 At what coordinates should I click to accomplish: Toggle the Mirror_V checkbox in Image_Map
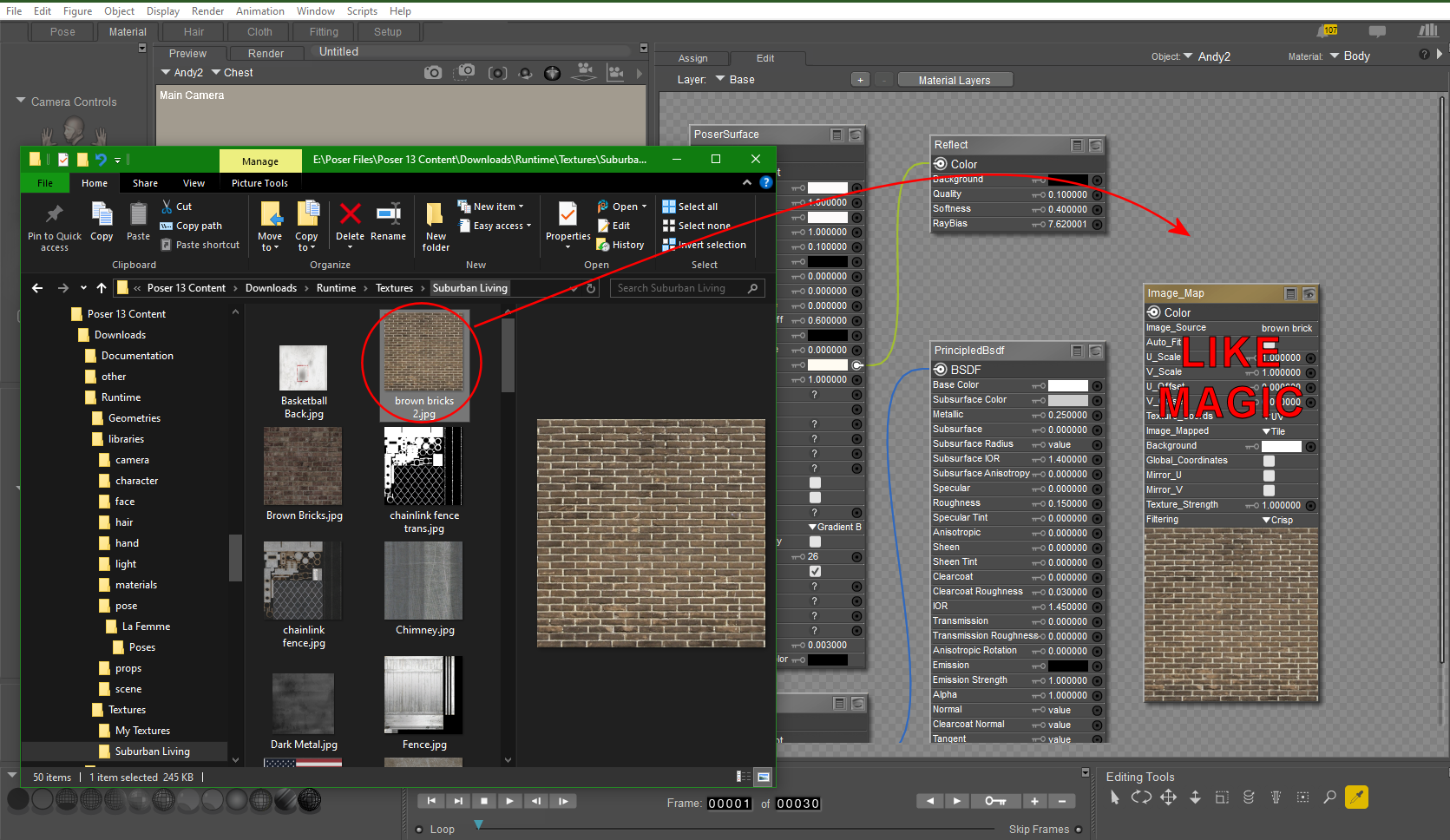(1269, 490)
